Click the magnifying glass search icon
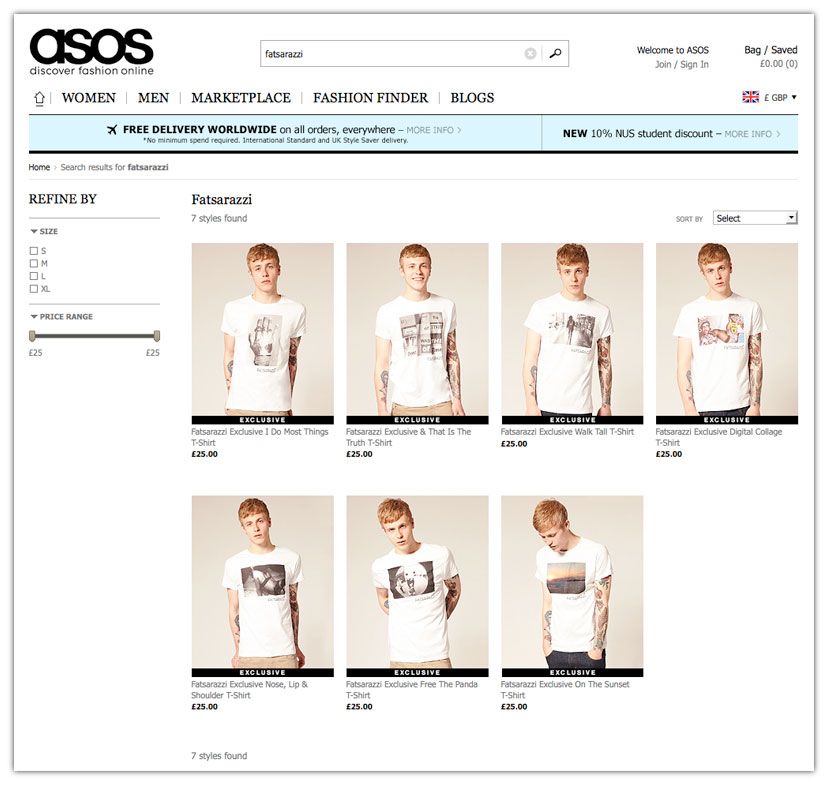Viewport: 828px width, 785px height. pyautogui.click(x=555, y=53)
